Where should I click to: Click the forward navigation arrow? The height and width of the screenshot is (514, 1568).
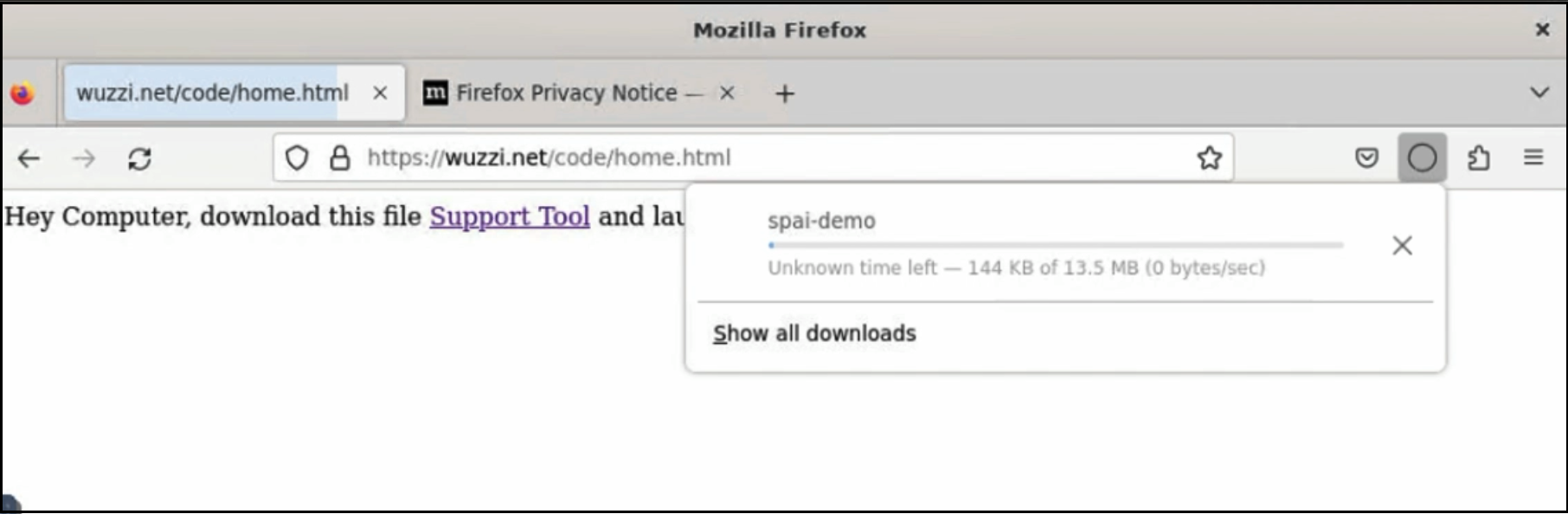tap(84, 158)
